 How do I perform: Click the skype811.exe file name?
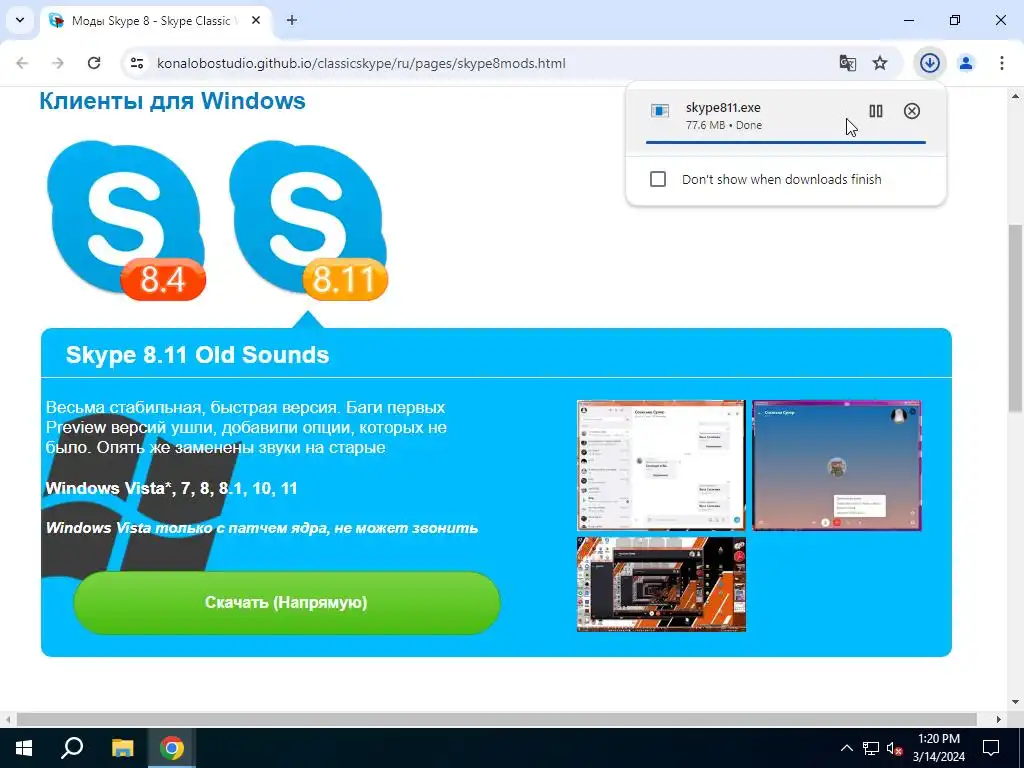tap(723, 108)
